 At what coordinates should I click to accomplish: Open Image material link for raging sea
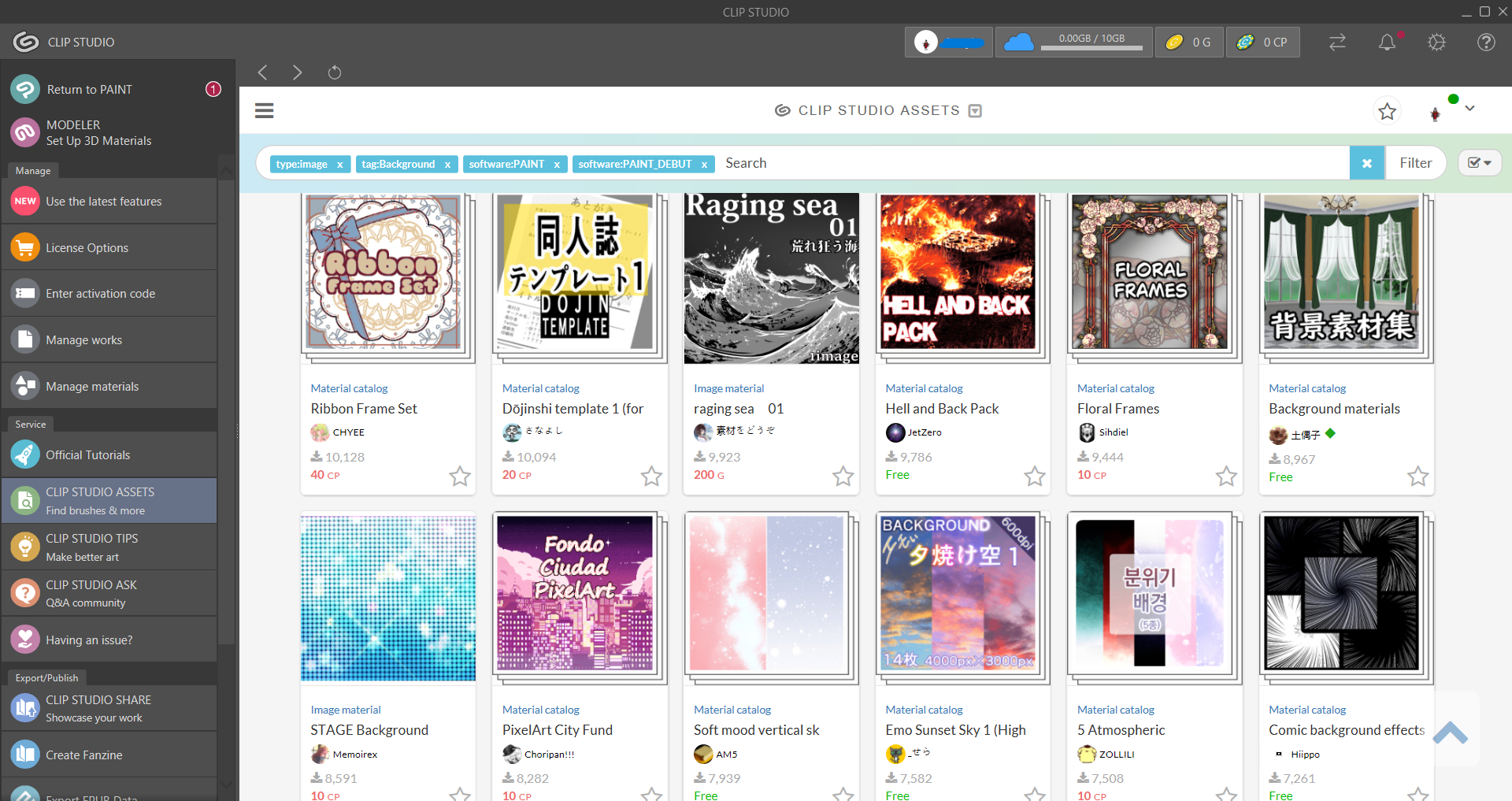pyautogui.click(x=728, y=388)
